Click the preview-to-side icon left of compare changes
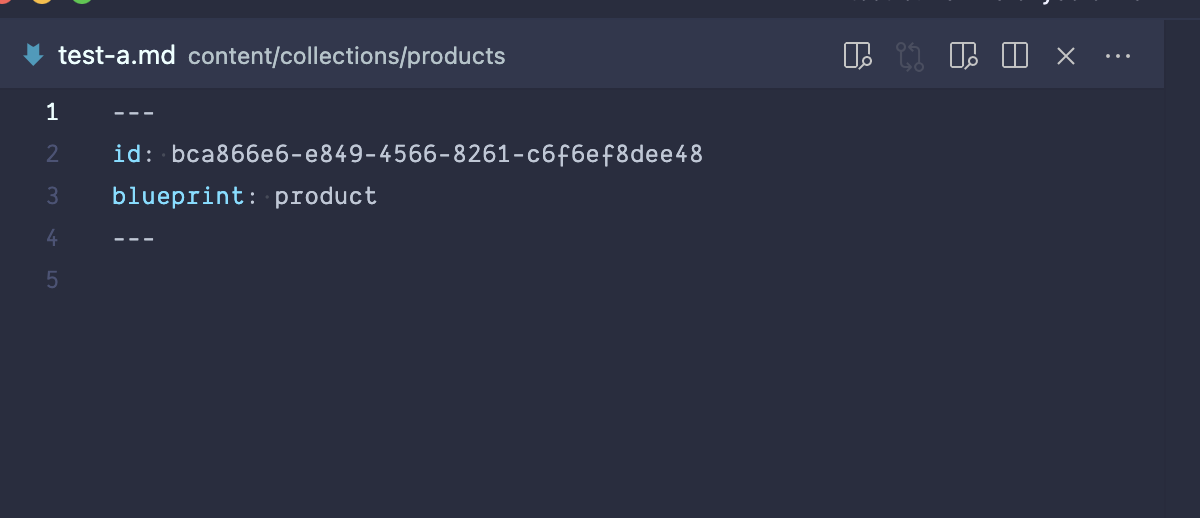This screenshot has width=1200, height=518. click(858, 56)
